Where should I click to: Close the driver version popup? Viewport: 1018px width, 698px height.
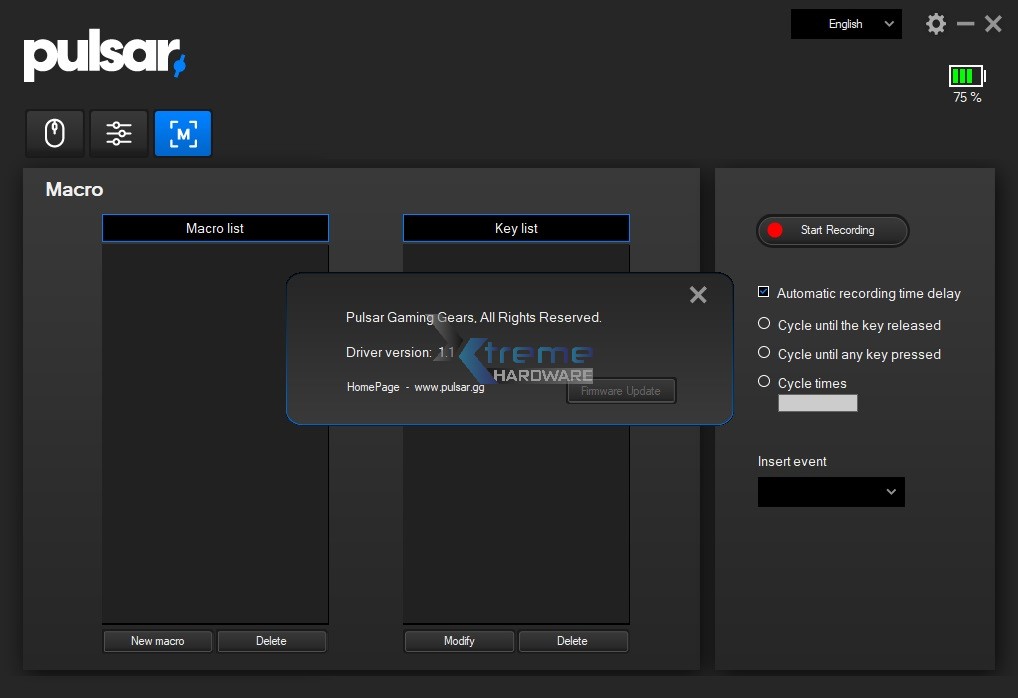point(698,294)
